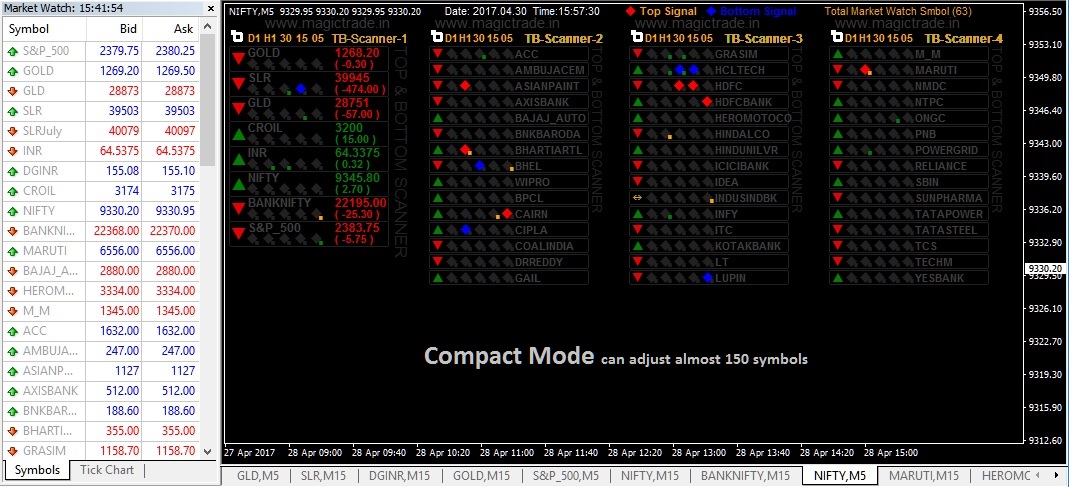Switch to the Tick Chart tab

point(107,469)
